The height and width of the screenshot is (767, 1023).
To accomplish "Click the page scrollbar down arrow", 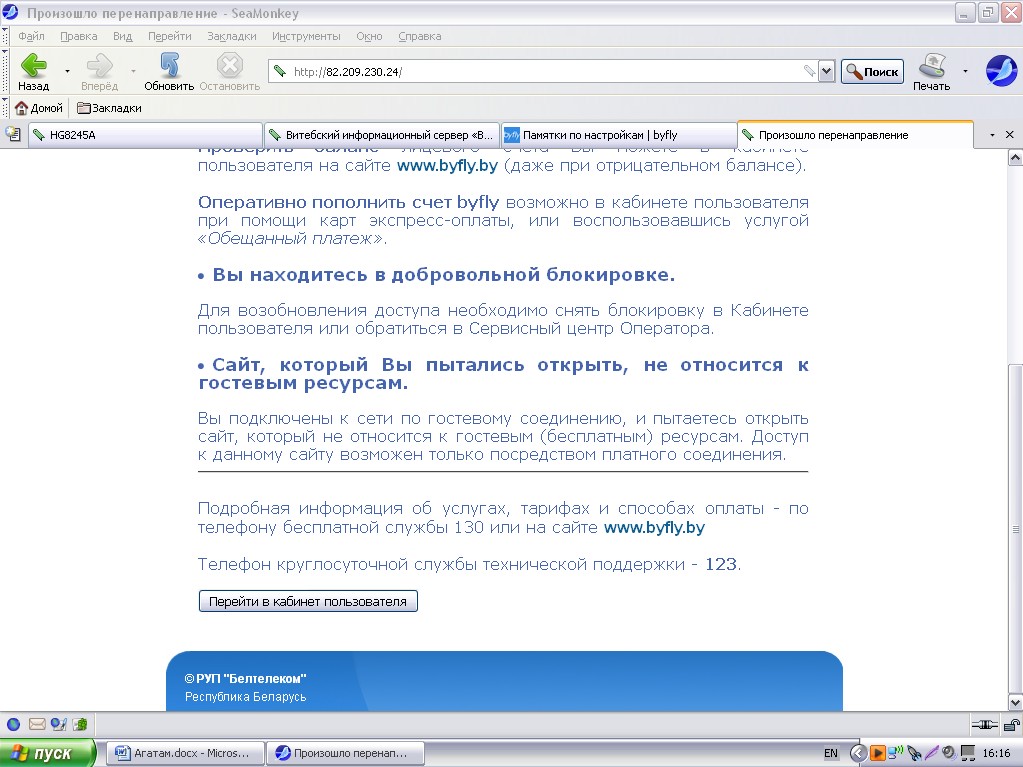I will [1015, 702].
